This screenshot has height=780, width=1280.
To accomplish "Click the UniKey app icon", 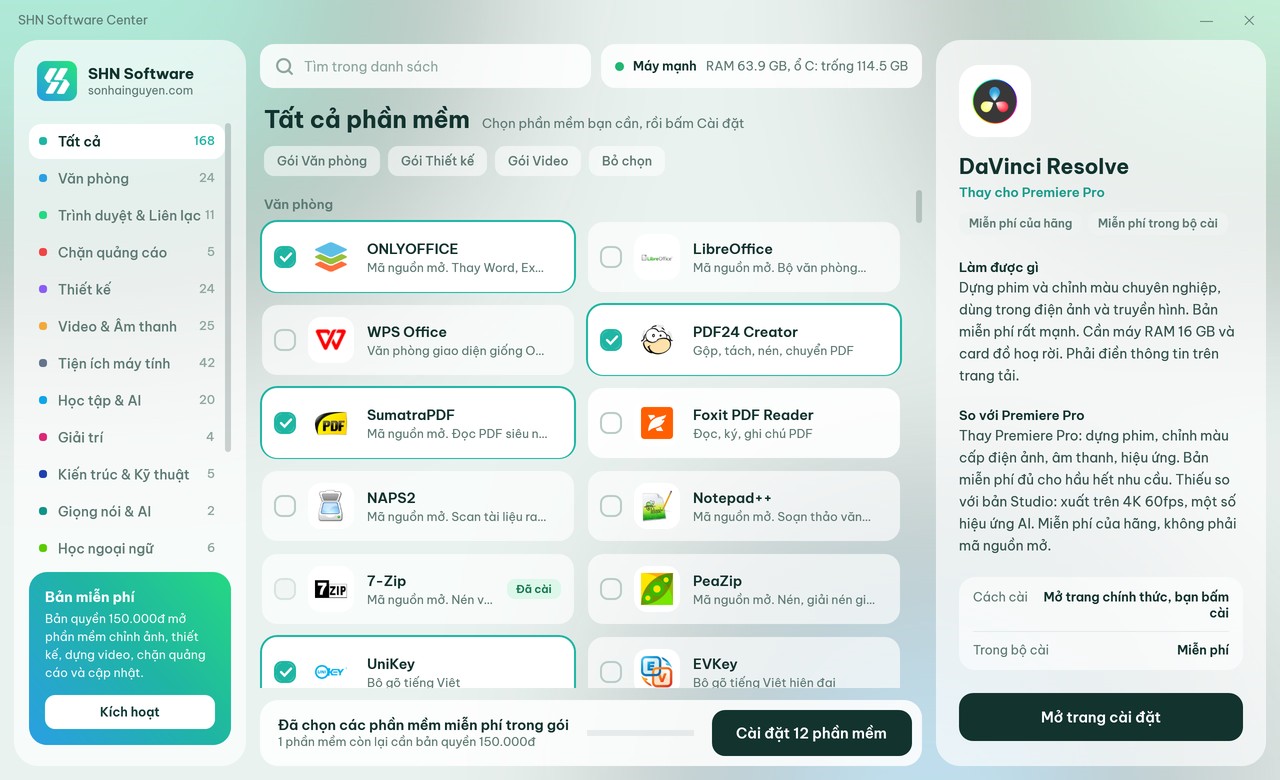I will [x=331, y=672].
